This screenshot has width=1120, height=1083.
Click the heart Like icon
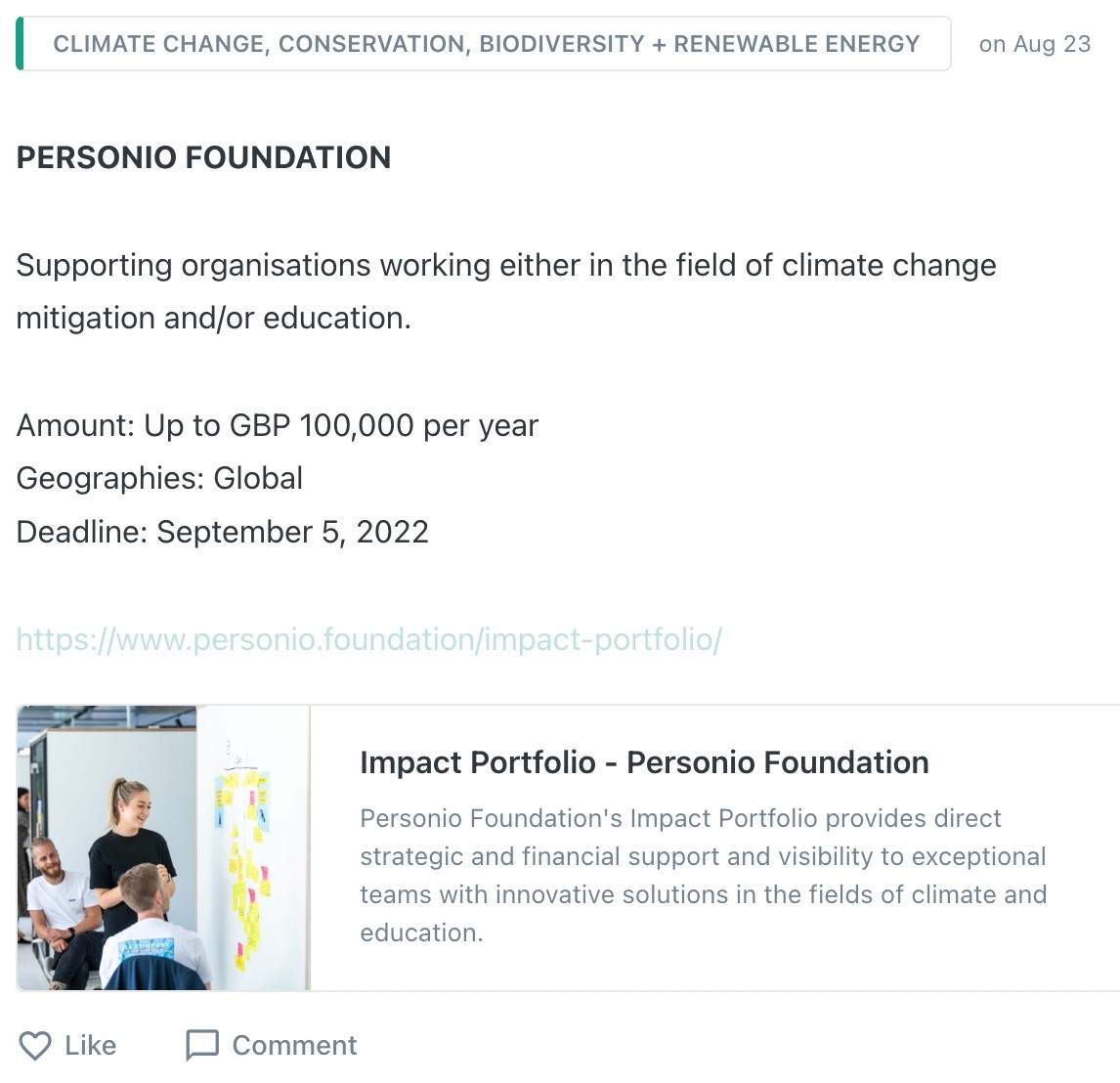click(35, 1046)
